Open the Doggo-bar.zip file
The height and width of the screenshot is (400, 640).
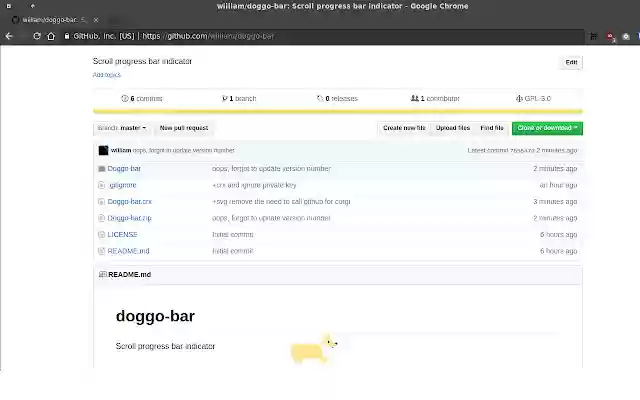coord(129,218)
